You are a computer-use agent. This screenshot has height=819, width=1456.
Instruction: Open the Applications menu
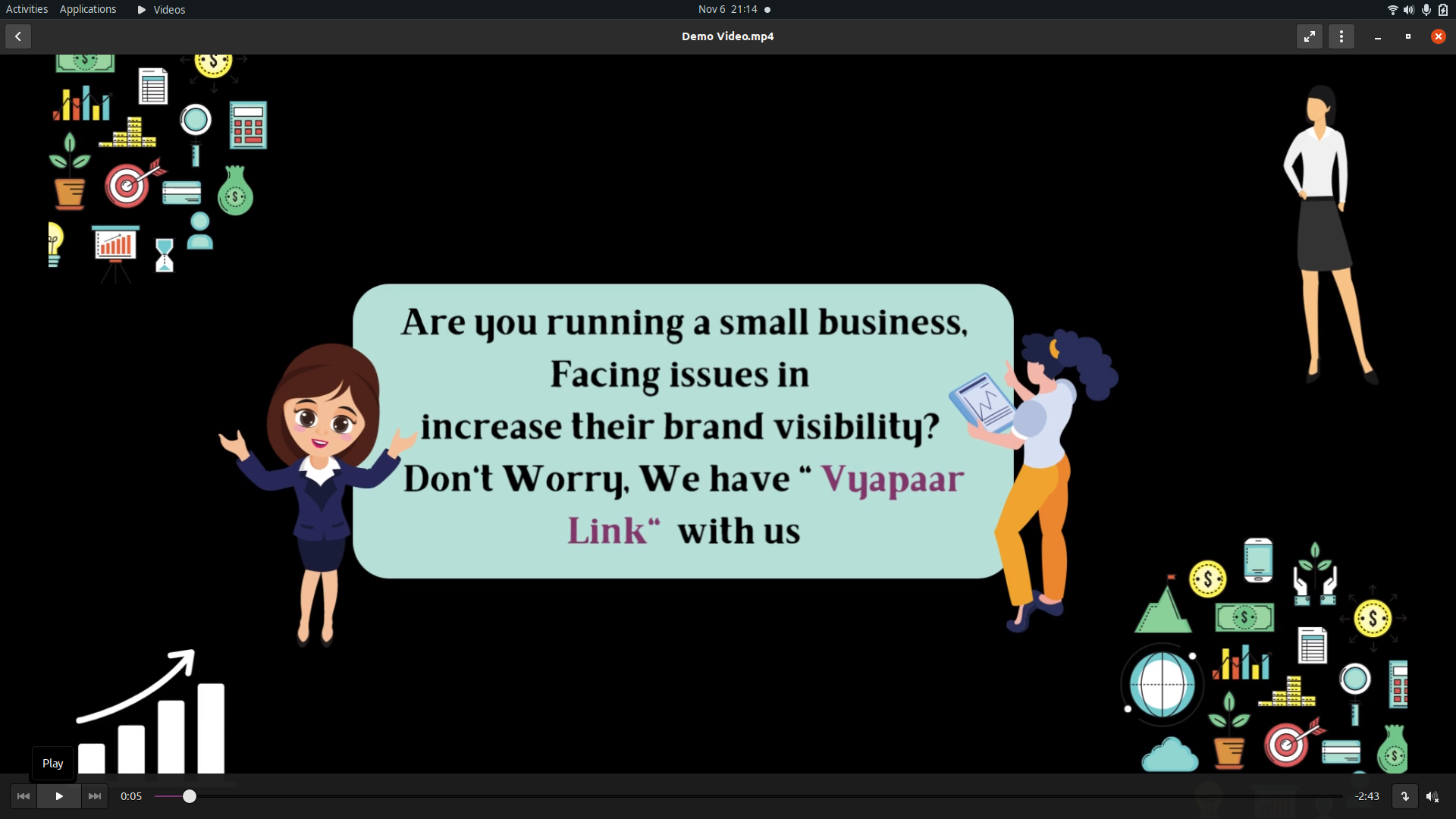click(88, 9)
